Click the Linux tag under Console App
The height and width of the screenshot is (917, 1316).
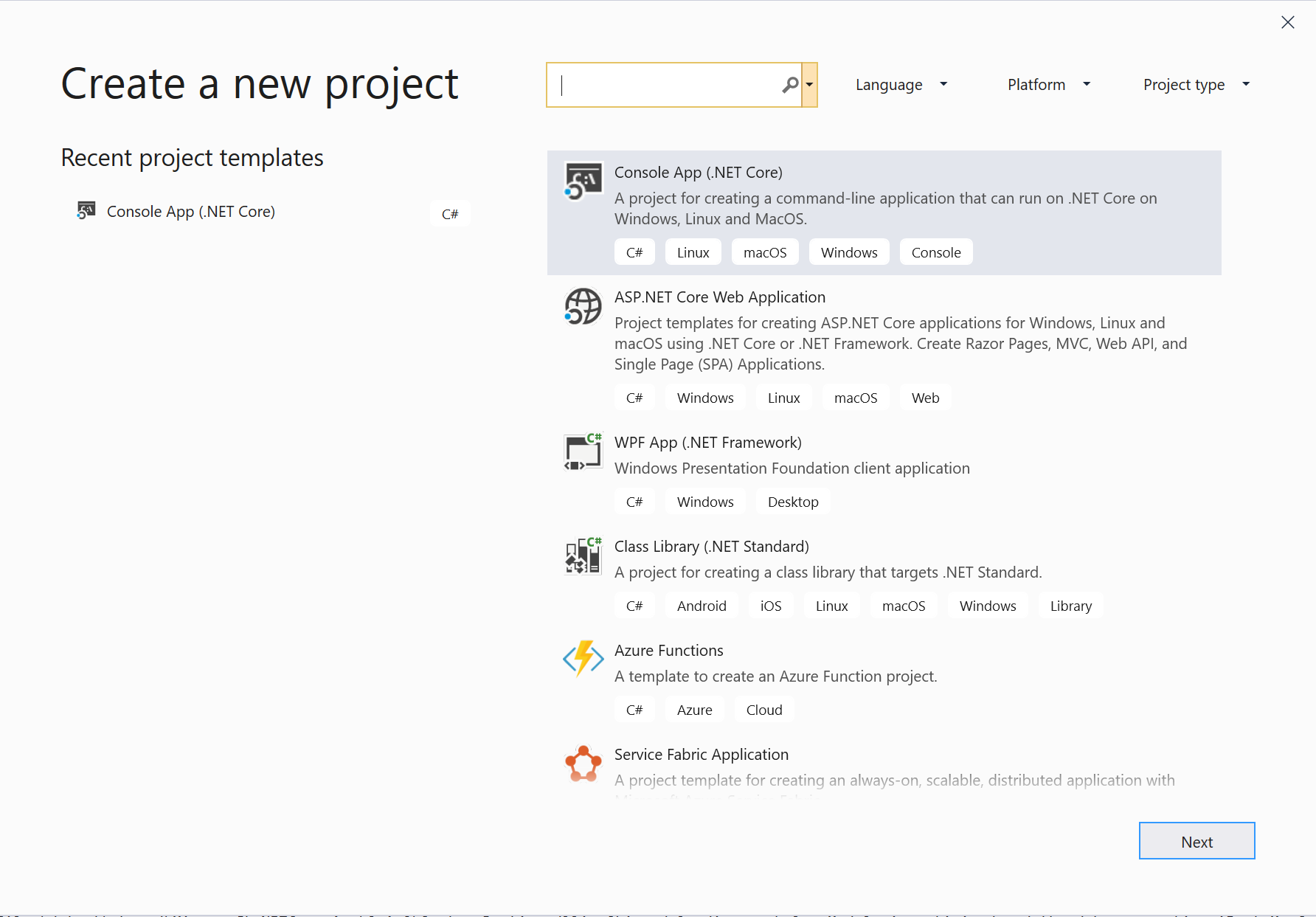693,252
